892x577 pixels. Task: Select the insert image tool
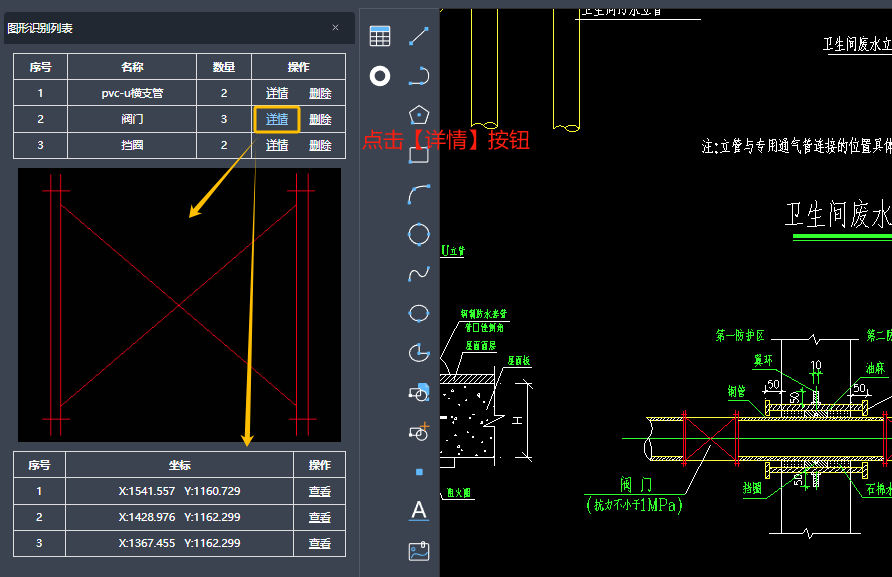click(419, 551)
